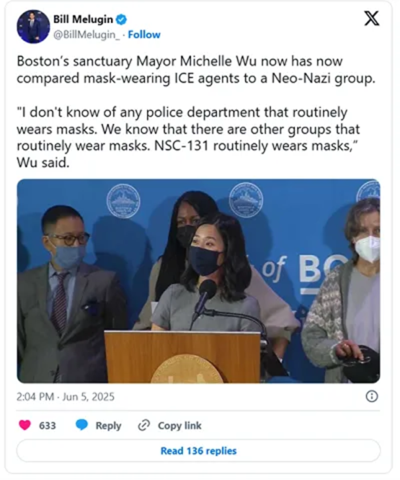
Task: Click the X logo icon
Action: (x=371, y=18)
